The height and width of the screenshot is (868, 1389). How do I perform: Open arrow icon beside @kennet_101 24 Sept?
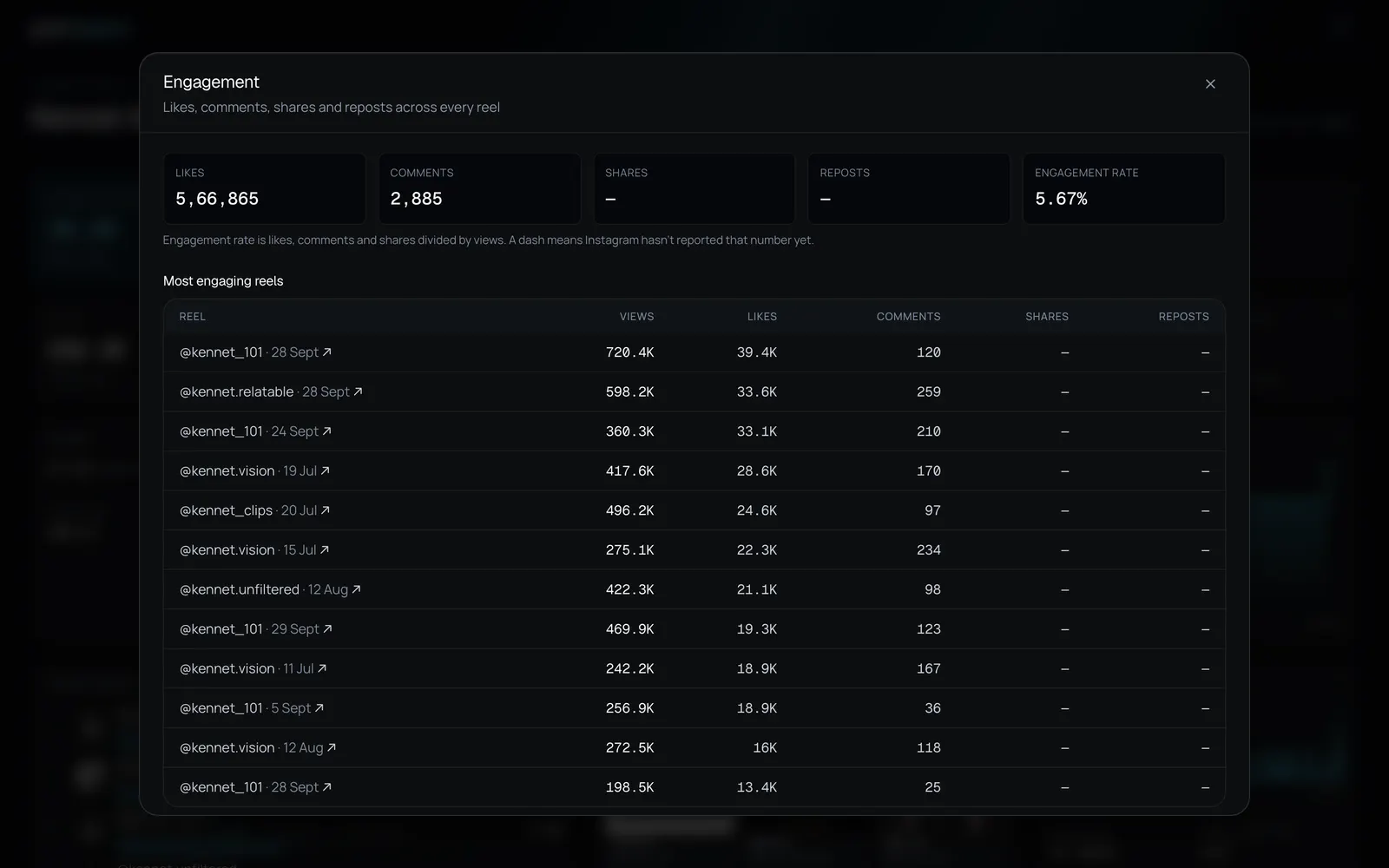click(x=327, y=431)
